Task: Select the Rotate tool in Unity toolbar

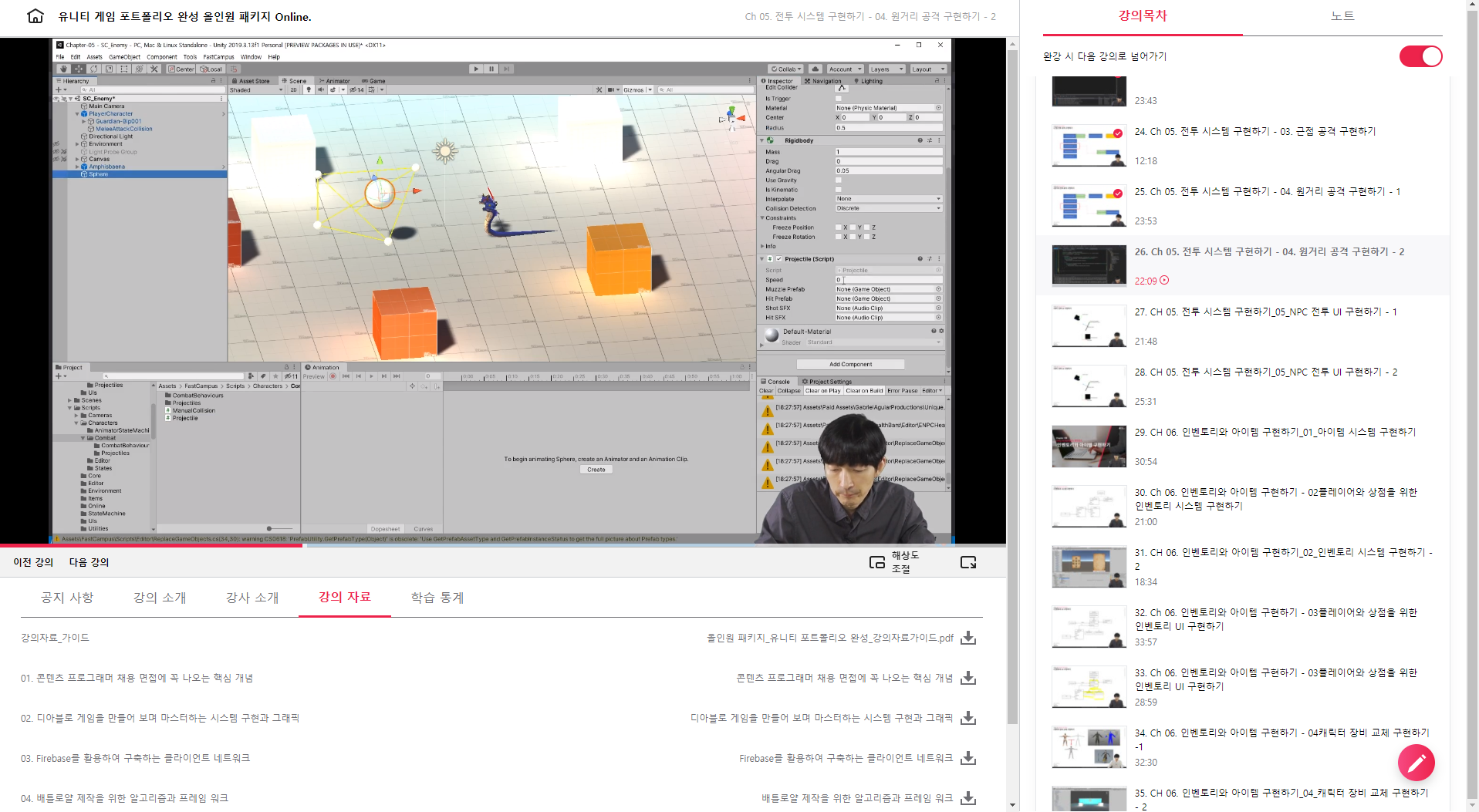Action: click(x=93, y=69)
